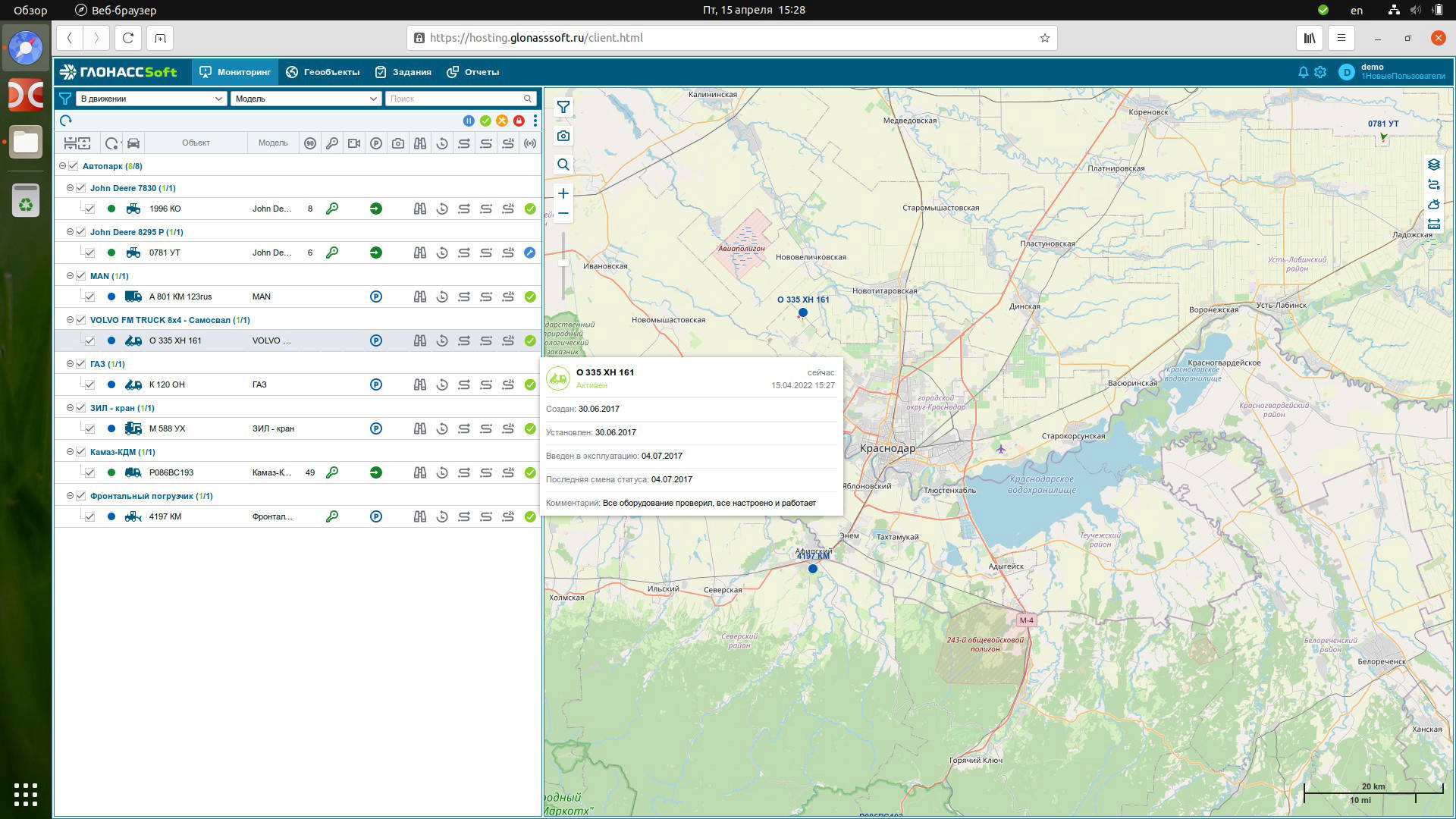This screenshot has height=819, width=1456.
Task: Toggle checkbox for vehicle М 588 УХ
Action: pos(89,428)
